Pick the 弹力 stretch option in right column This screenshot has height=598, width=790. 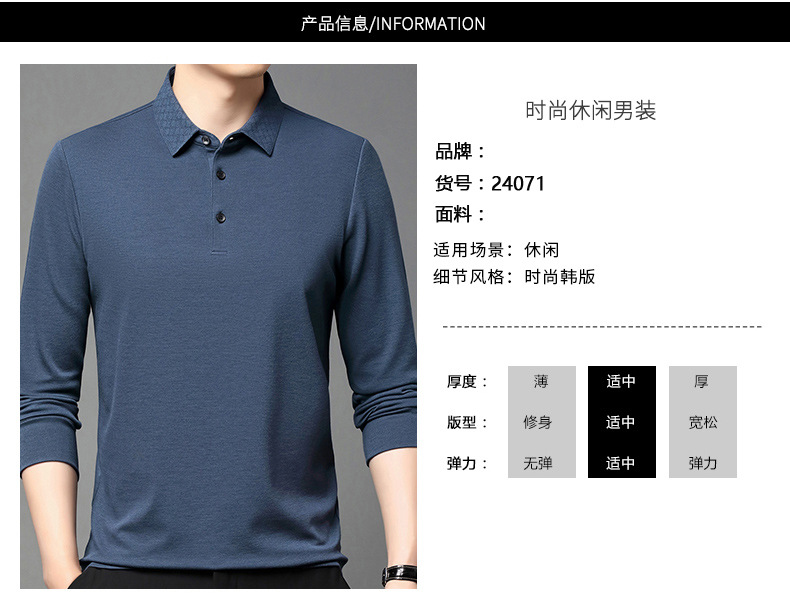click(703, 463)
